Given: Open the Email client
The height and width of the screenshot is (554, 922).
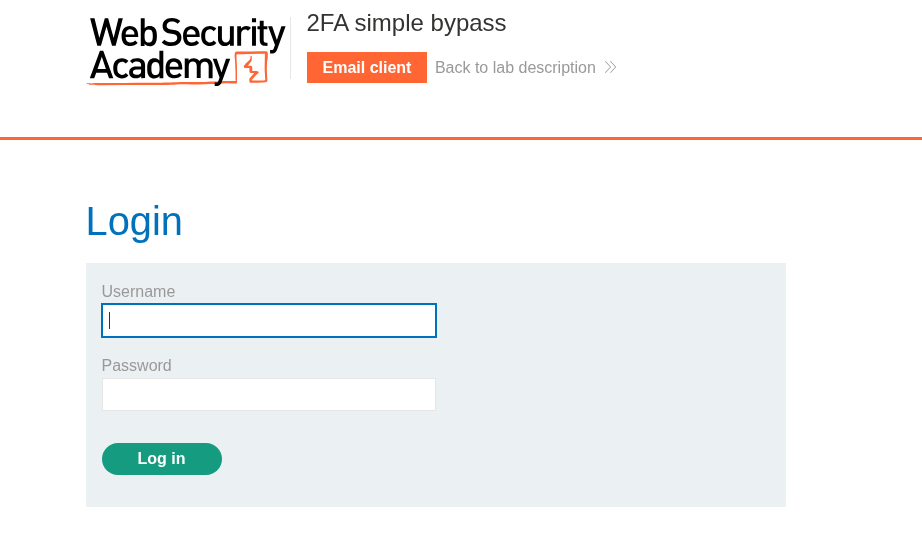Looking at the screenshot, I should [366, 67].
